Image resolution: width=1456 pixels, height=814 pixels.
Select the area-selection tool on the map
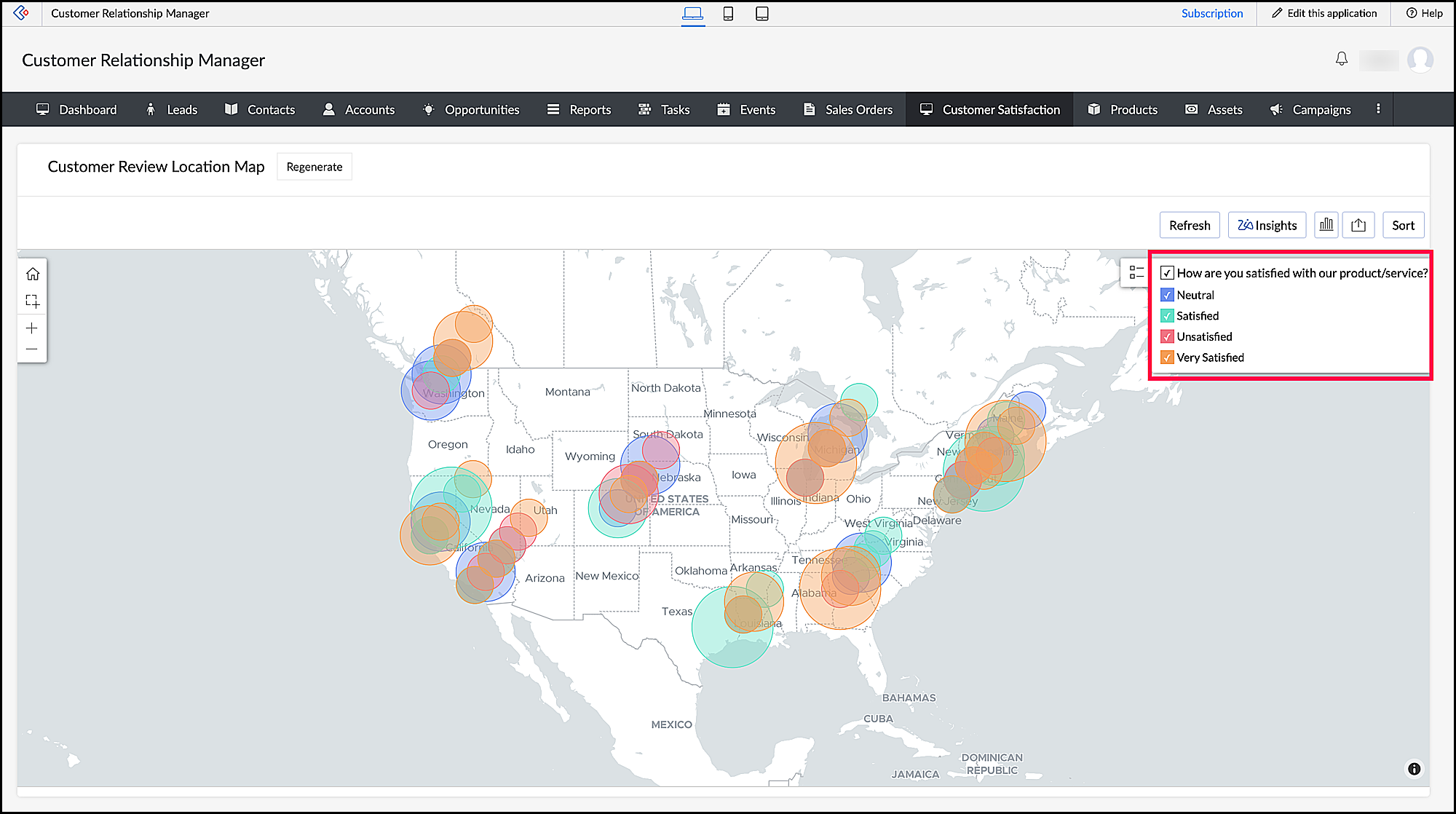32,301
